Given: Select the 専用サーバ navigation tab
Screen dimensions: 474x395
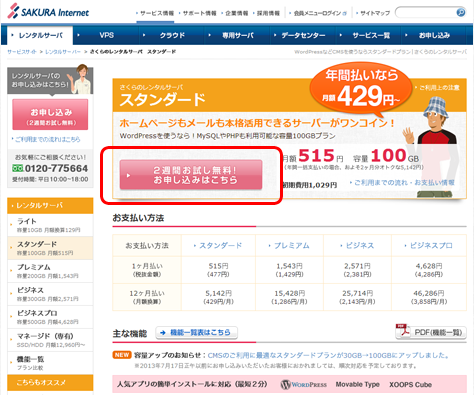Looking at the screenshot, I should click(x=238, y=35).
